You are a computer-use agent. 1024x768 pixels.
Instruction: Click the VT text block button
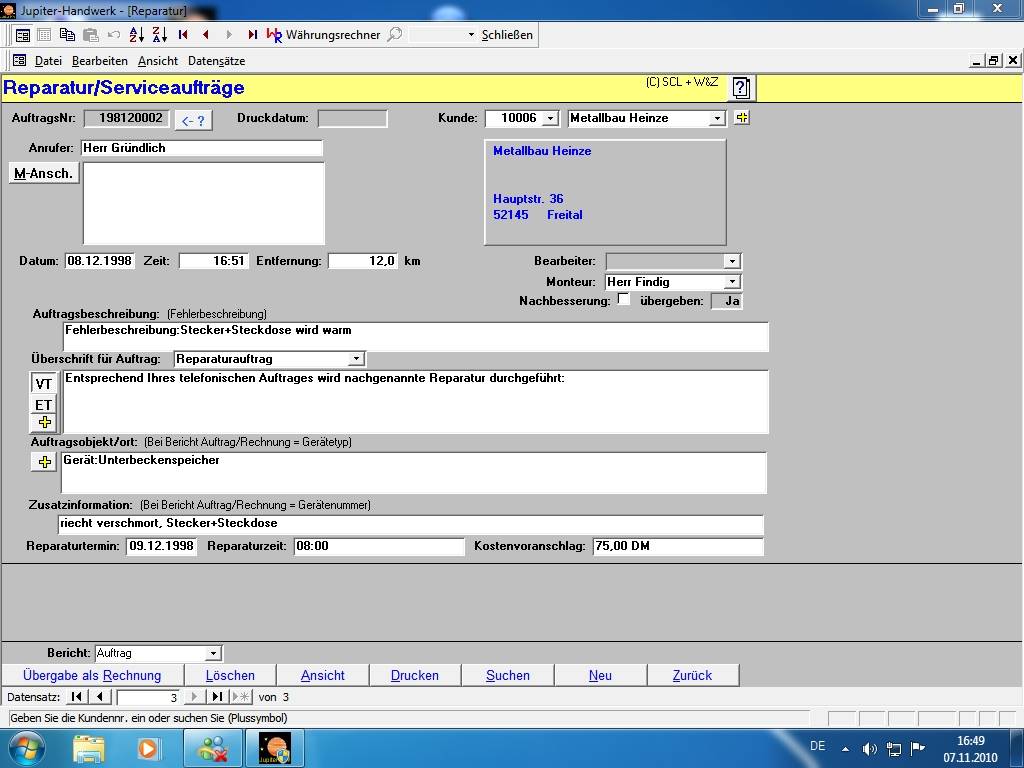43,384
